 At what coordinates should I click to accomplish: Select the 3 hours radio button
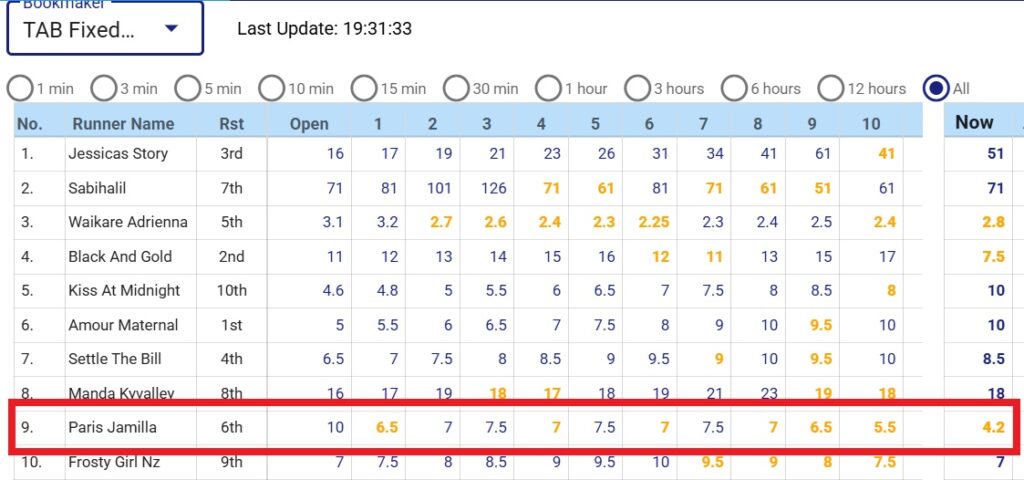tap(638, 88)
